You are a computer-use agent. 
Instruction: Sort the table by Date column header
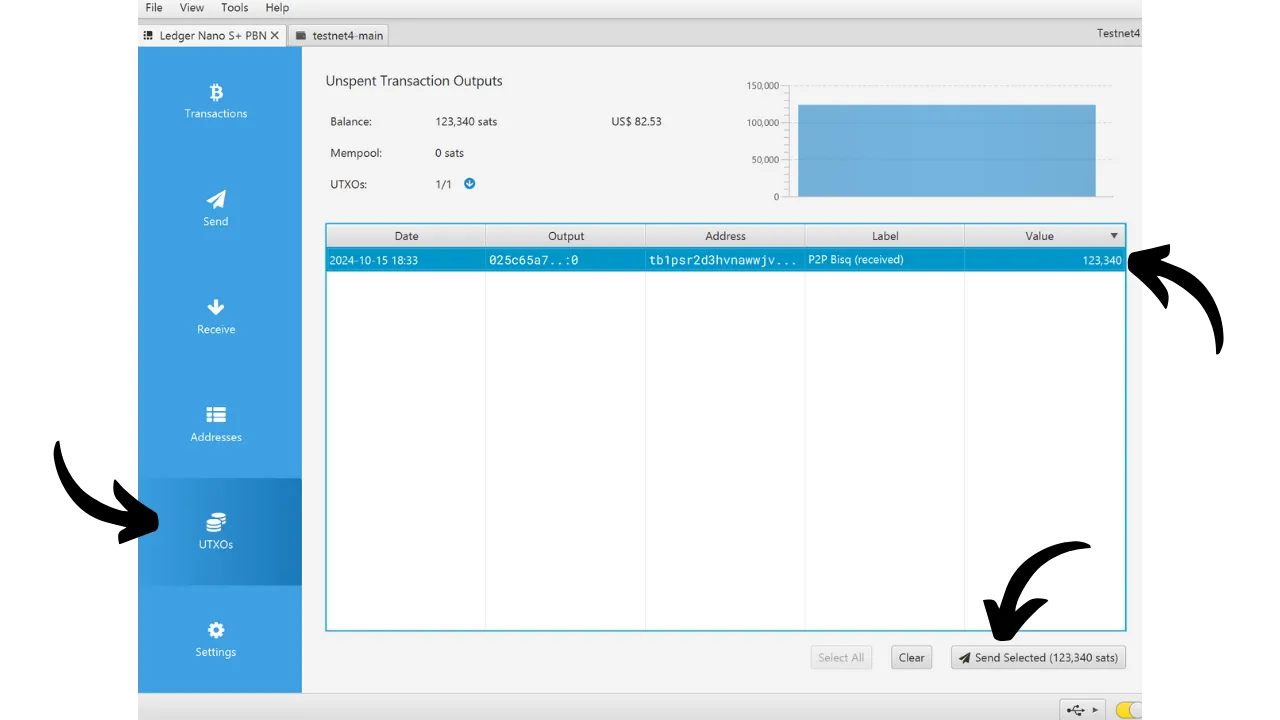point(406,236)
